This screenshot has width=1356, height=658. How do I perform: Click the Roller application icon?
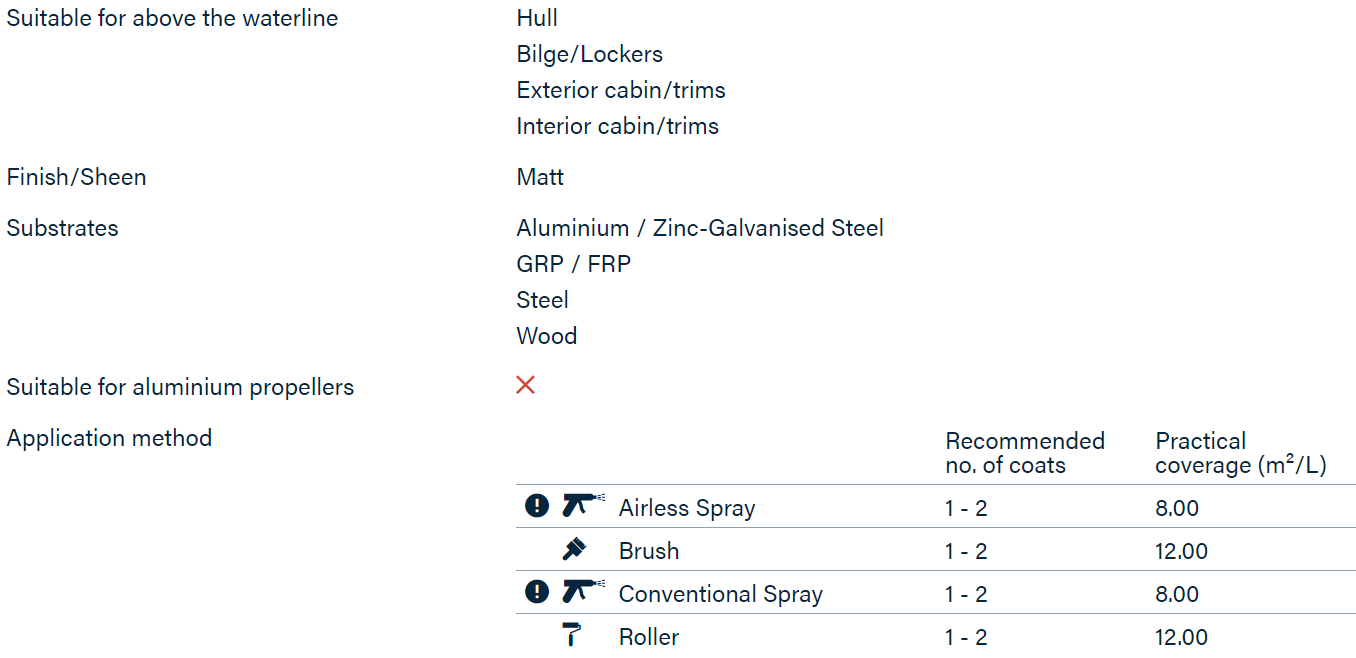572,635
